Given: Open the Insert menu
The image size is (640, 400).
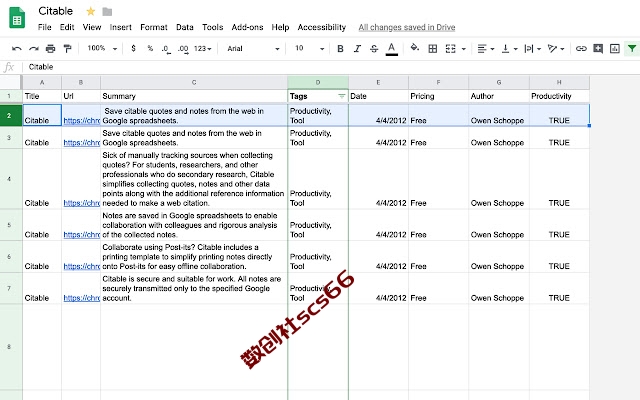Looking at the screenshot, I should (120, 27).
